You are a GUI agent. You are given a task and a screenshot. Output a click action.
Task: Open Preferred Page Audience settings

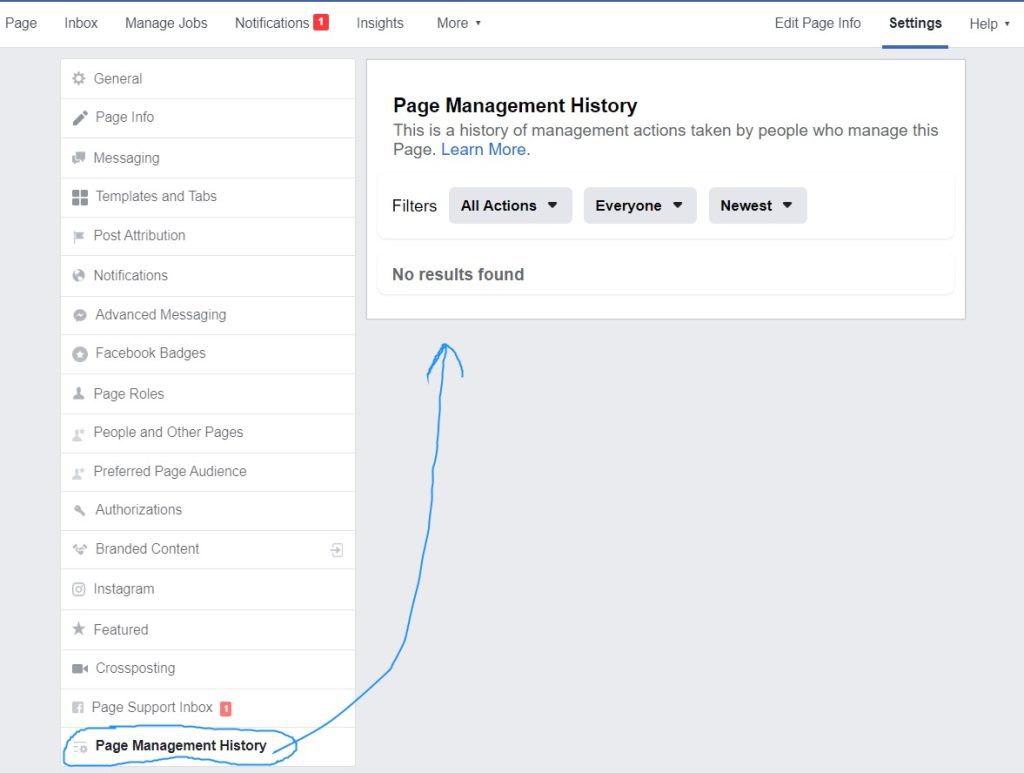208,472
